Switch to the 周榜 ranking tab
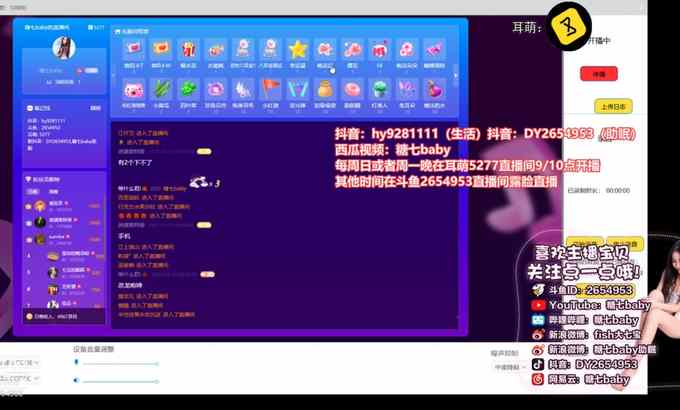The width and height of the screenshot is (680, 410). pos(54,191)
